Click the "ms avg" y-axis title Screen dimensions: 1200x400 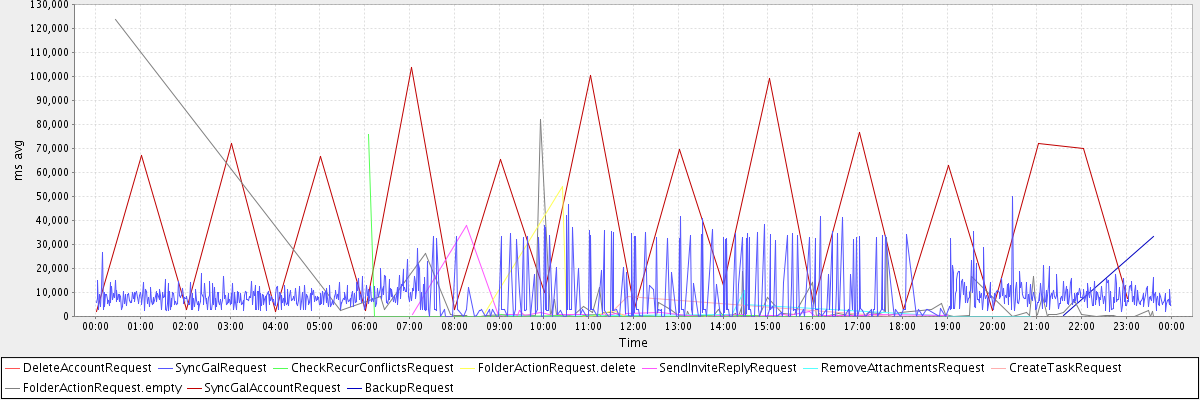click(x=19, y=160)
